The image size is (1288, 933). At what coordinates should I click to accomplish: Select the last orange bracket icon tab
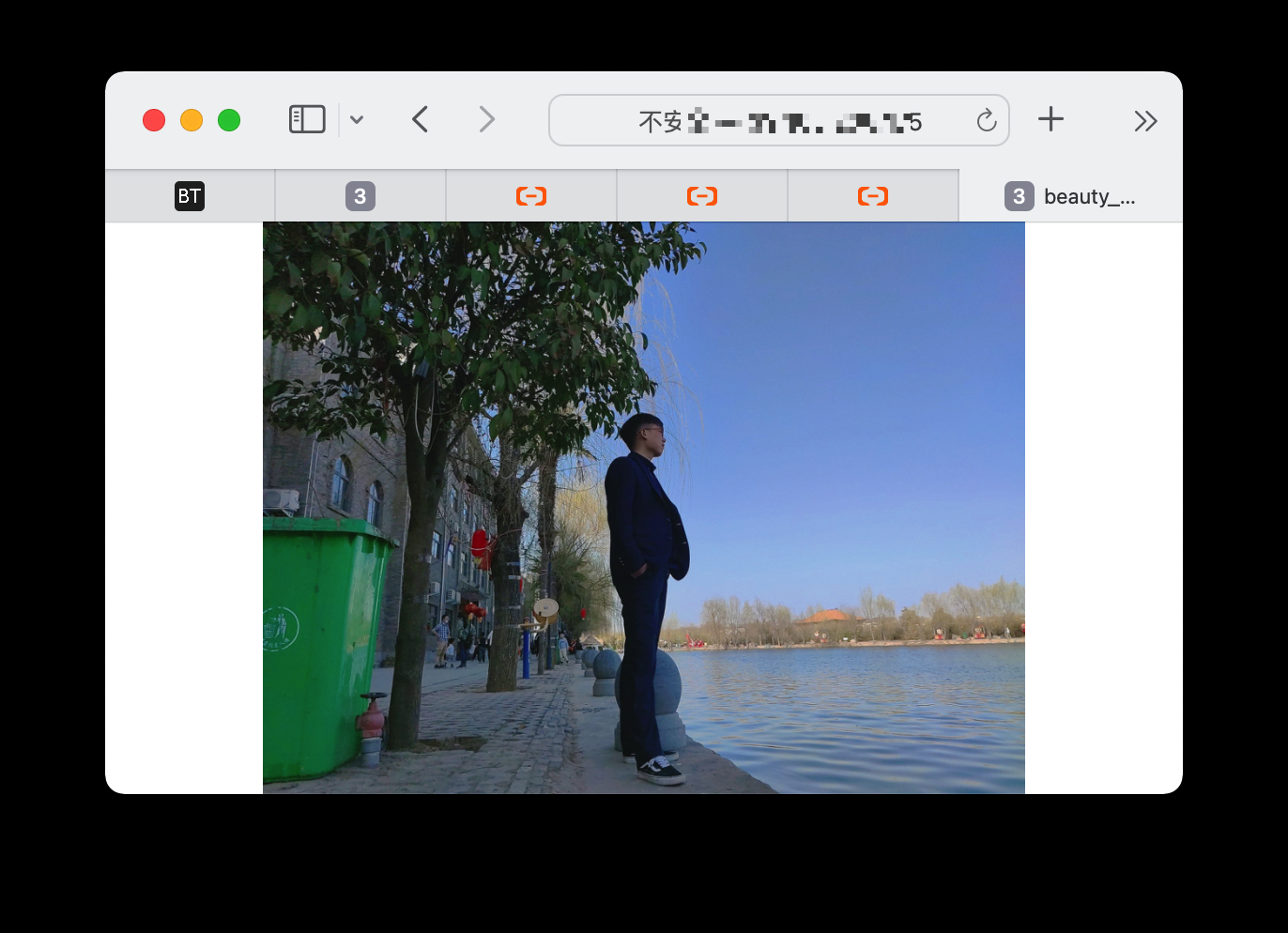[873, 196]
